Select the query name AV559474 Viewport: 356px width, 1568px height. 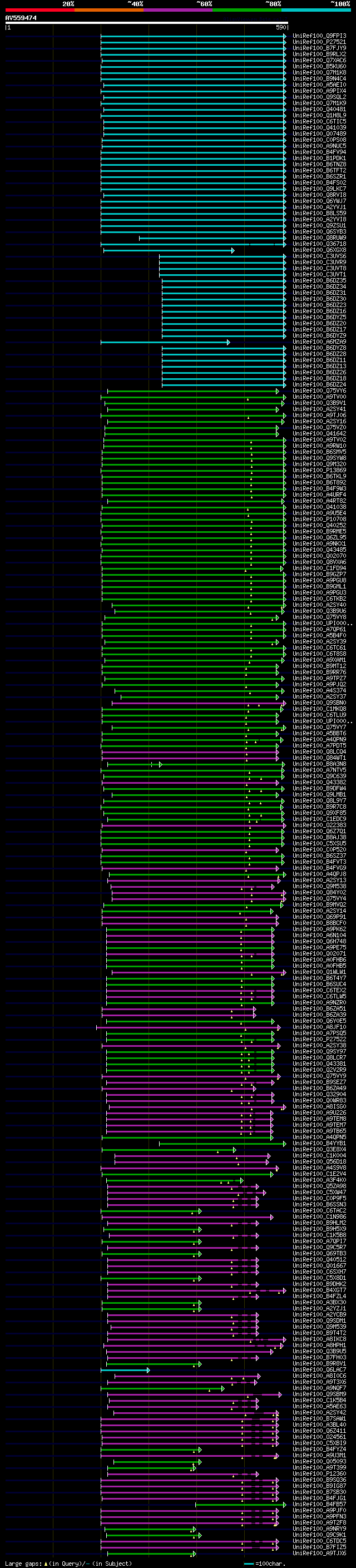pyautogui.click(x=21, y=18)
